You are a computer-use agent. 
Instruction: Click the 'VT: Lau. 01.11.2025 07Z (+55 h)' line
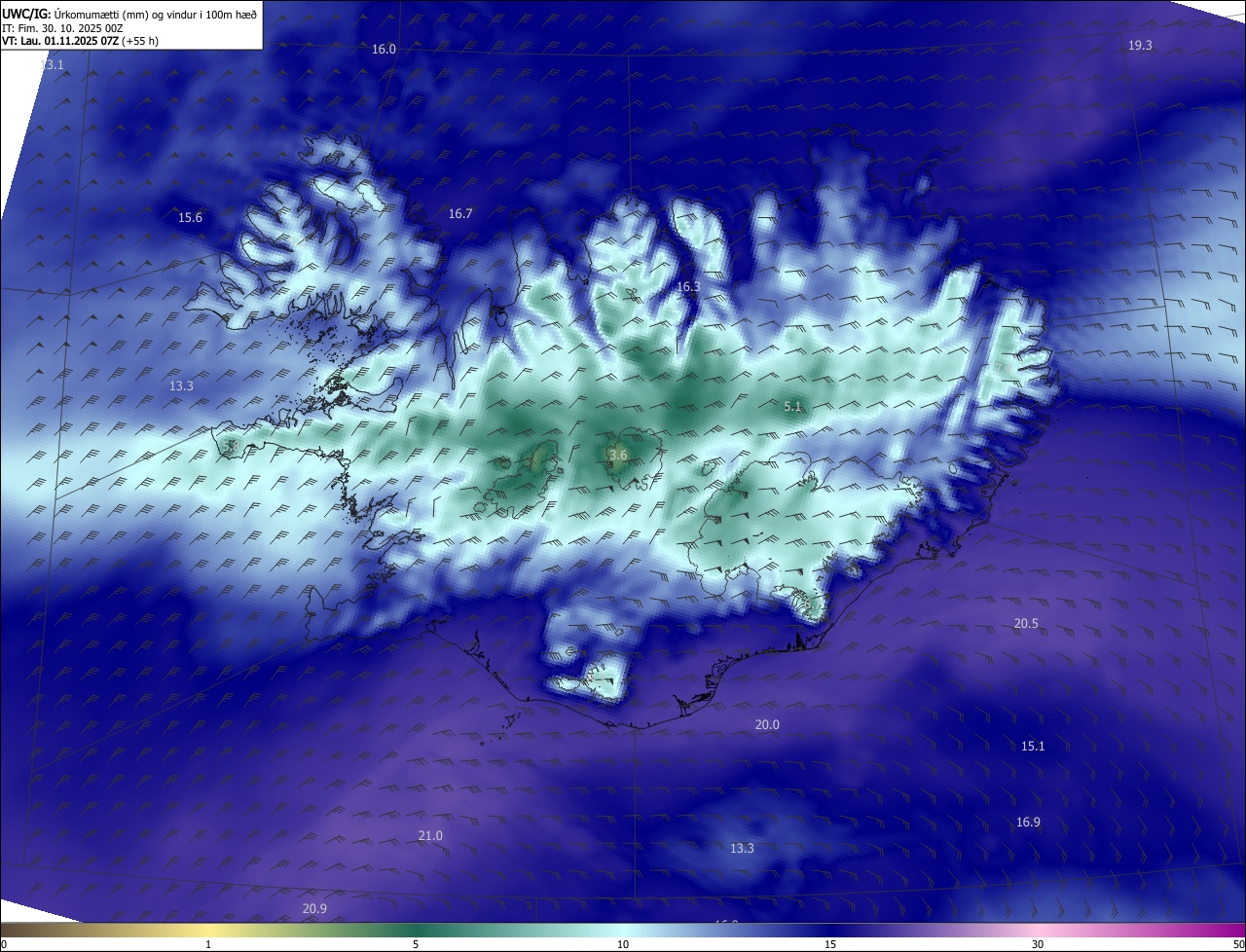coord(80,41)
